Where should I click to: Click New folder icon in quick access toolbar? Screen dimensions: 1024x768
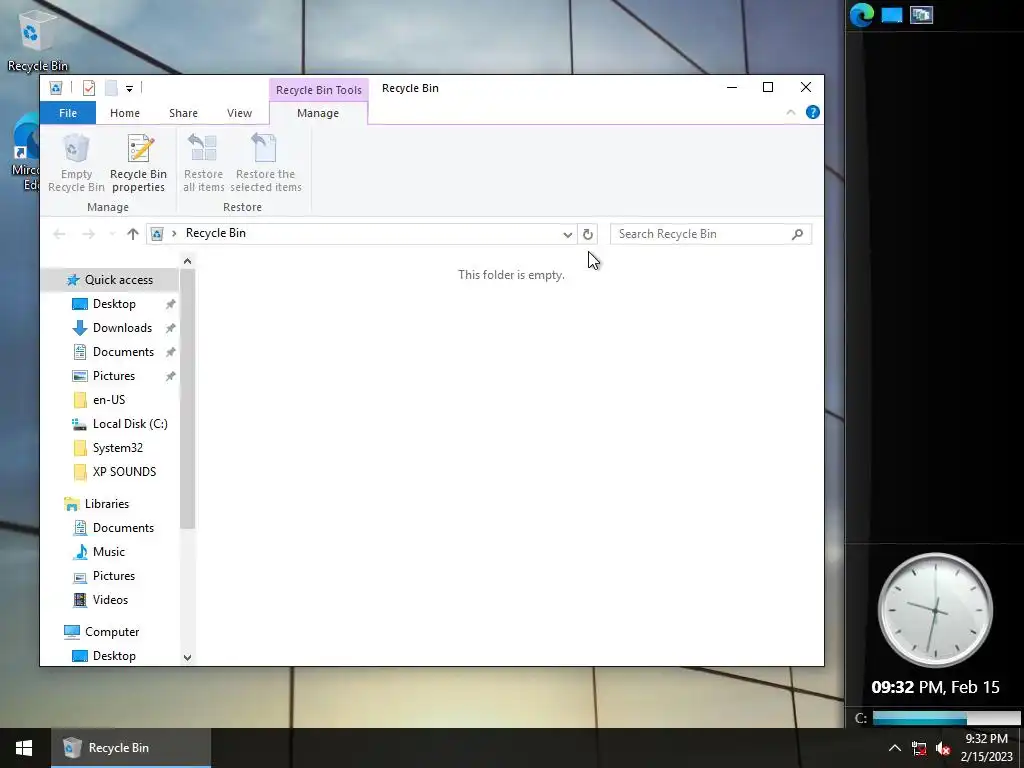point(111,88)
